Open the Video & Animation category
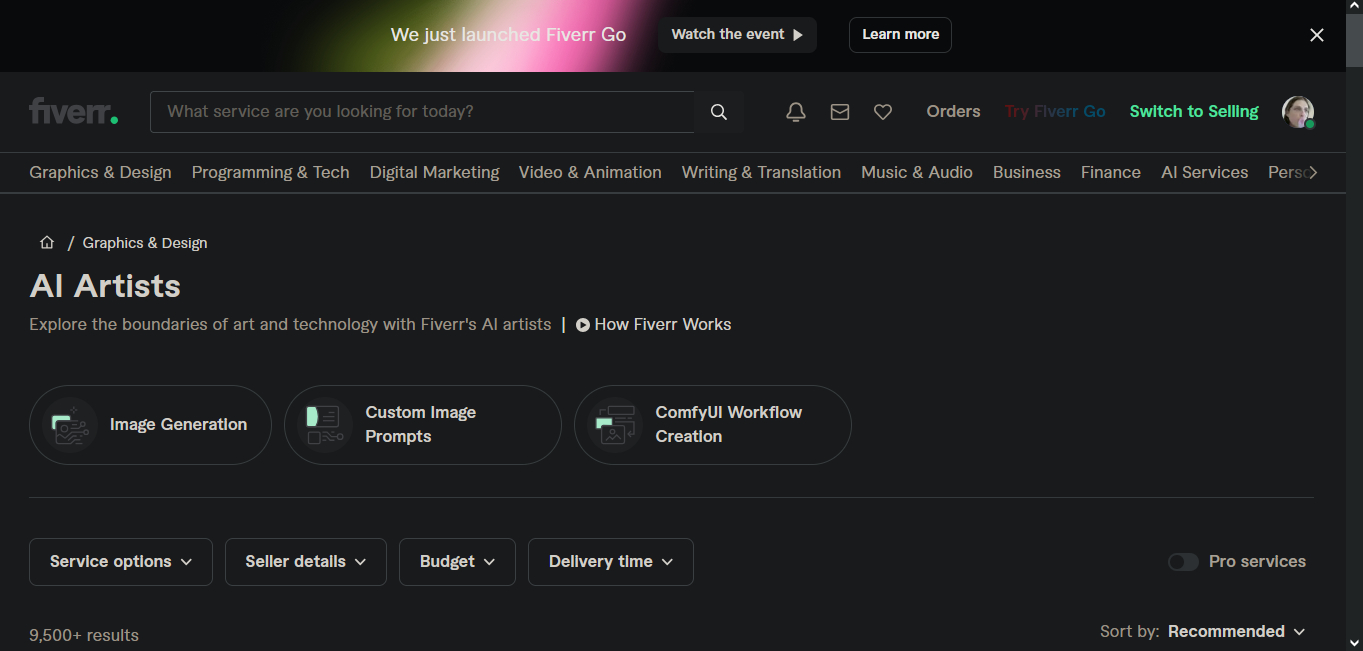The image size is (1363, 651). click(x=590, y=172)
